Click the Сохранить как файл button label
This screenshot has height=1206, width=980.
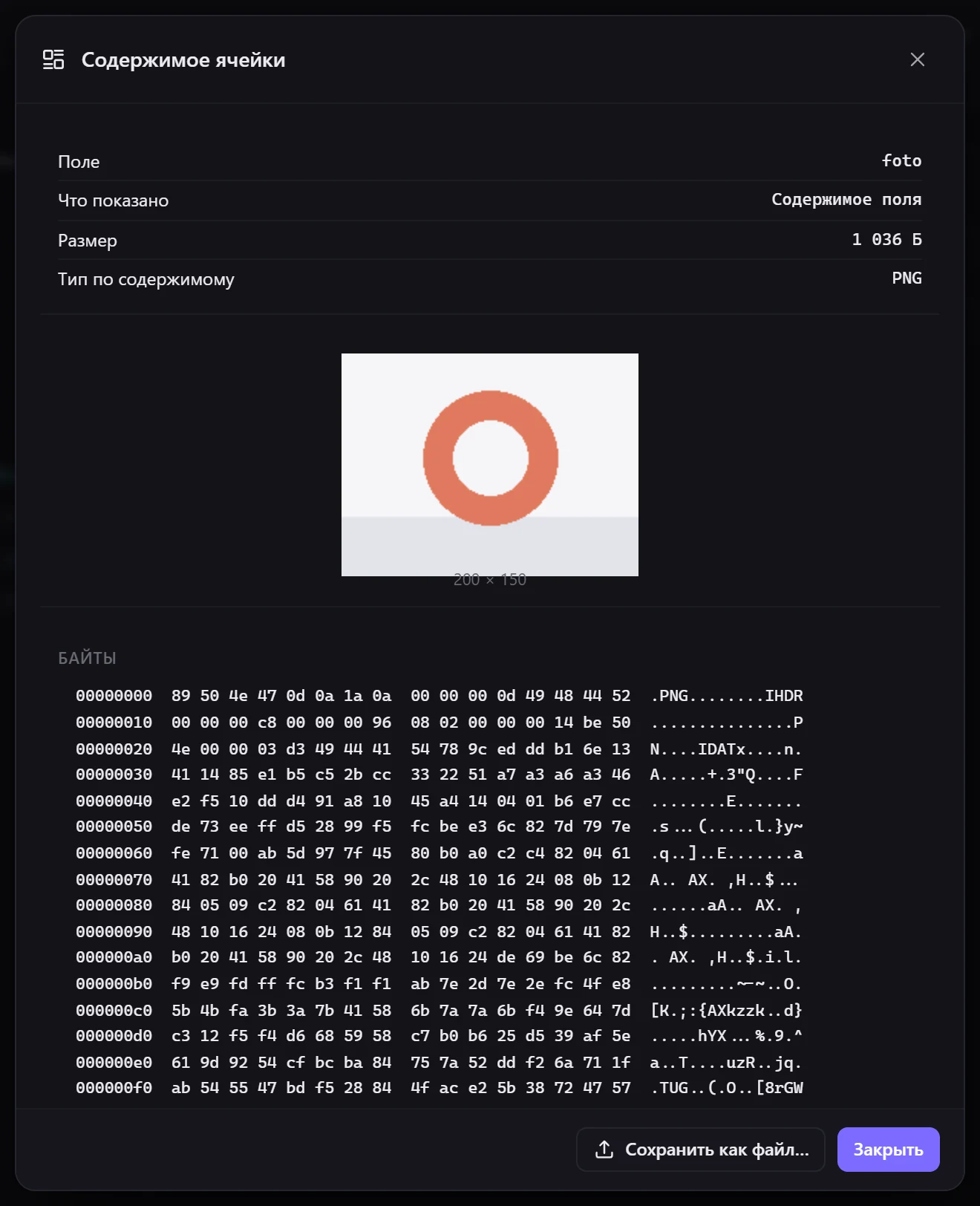coord(717,1150)
